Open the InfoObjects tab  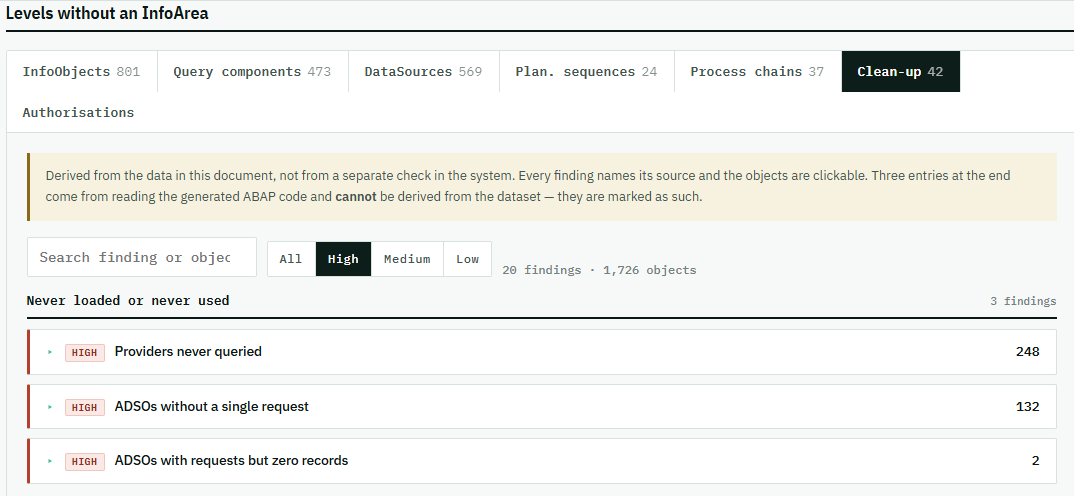(82, 71)
